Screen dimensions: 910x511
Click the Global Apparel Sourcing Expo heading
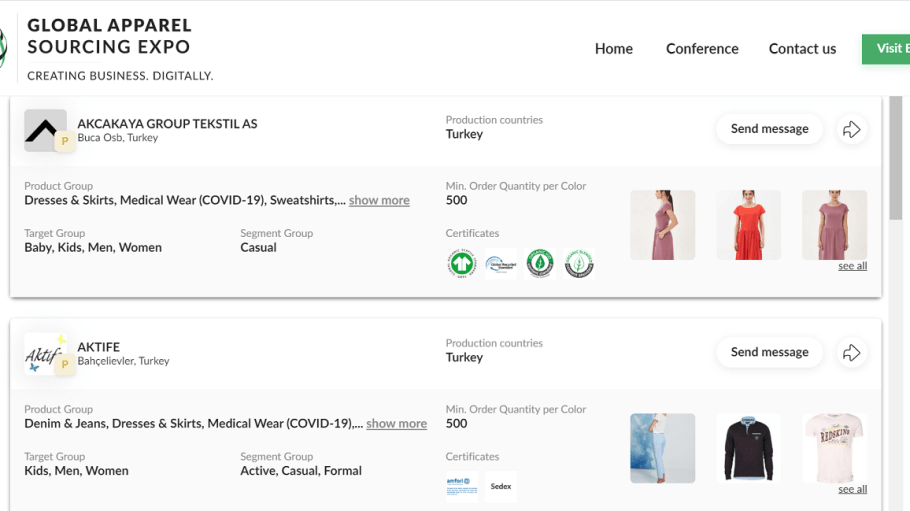pyautogui.click(x=109, y=36)
